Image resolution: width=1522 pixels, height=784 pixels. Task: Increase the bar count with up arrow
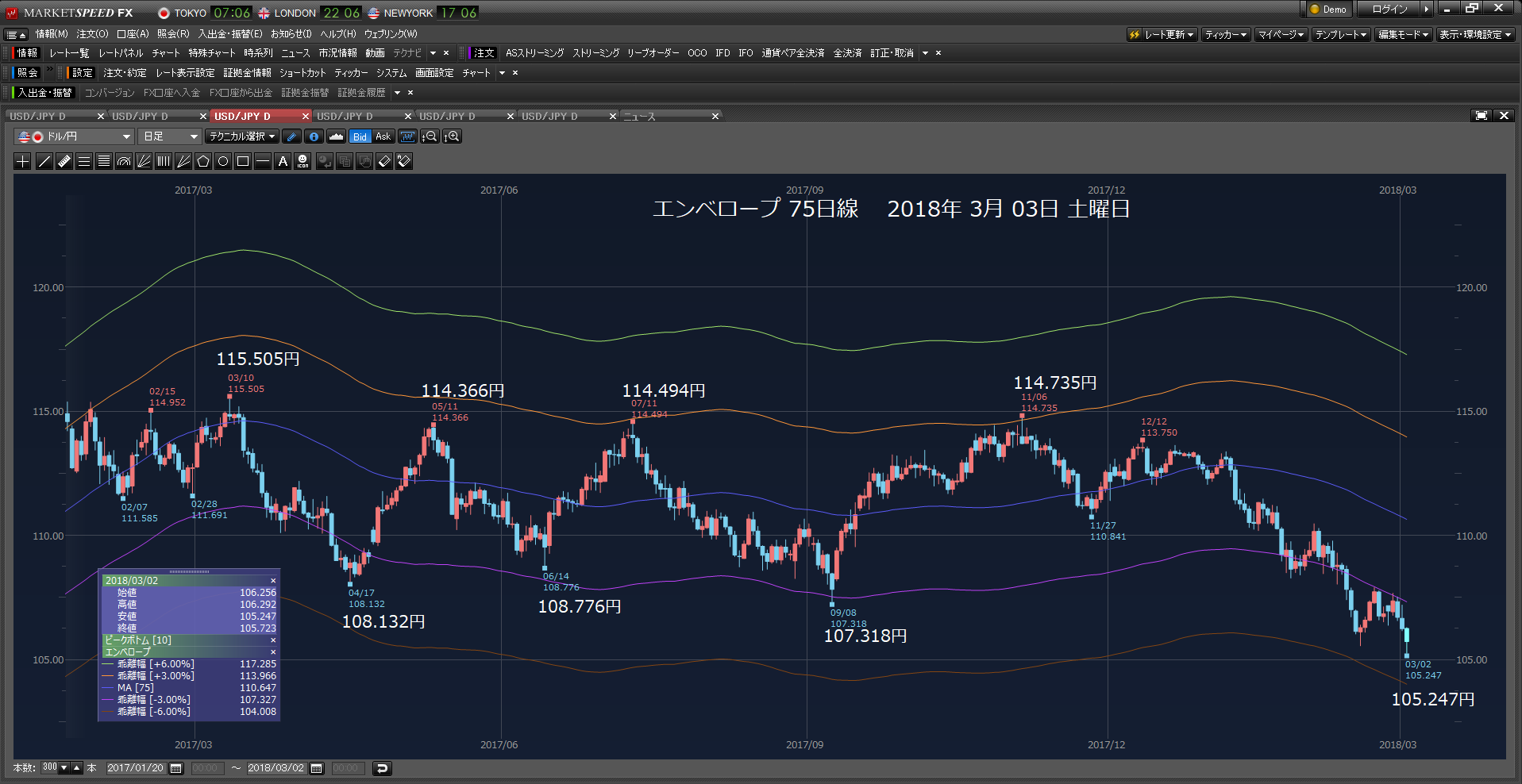click(x=77, y=768)
